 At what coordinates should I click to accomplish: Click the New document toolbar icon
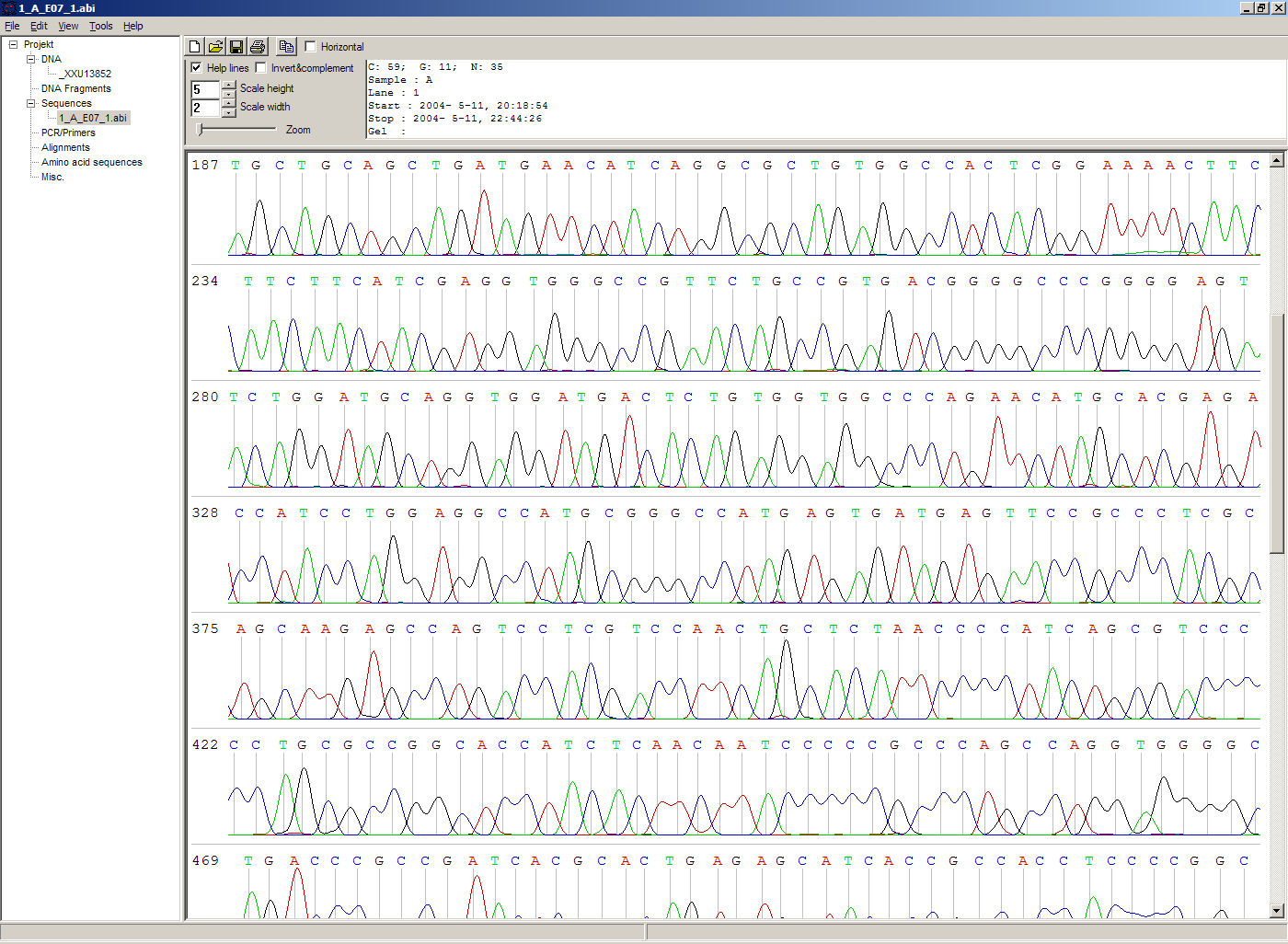pyautogui.click(x=194, y=46)
